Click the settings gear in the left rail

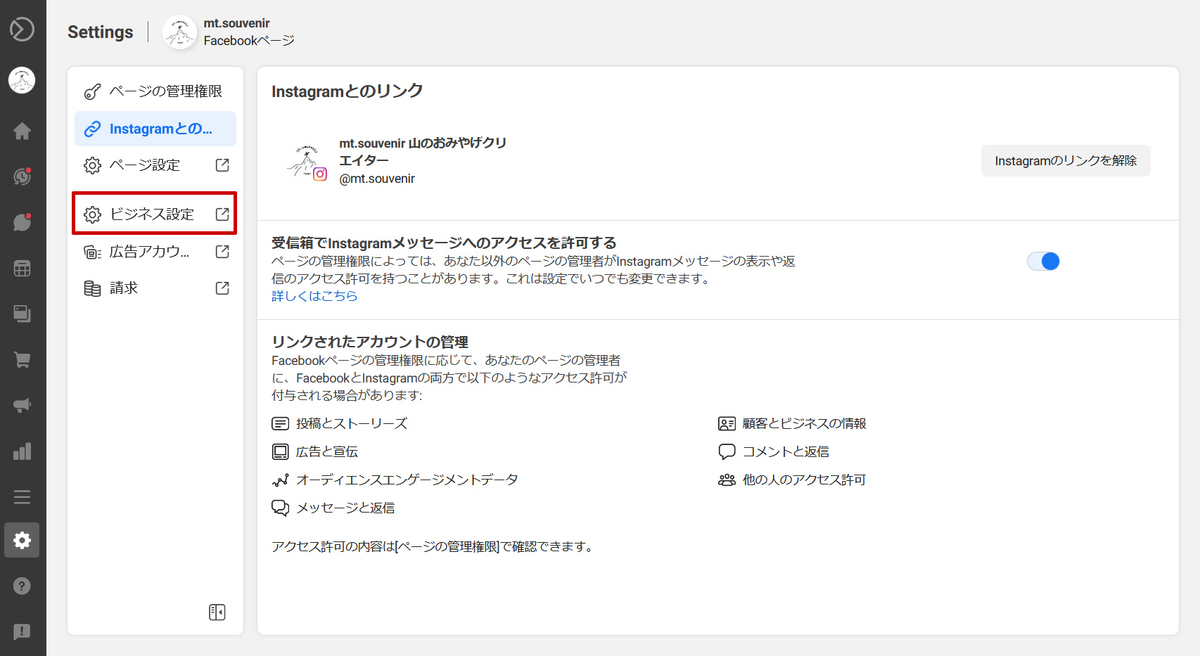tap(22, 541)
